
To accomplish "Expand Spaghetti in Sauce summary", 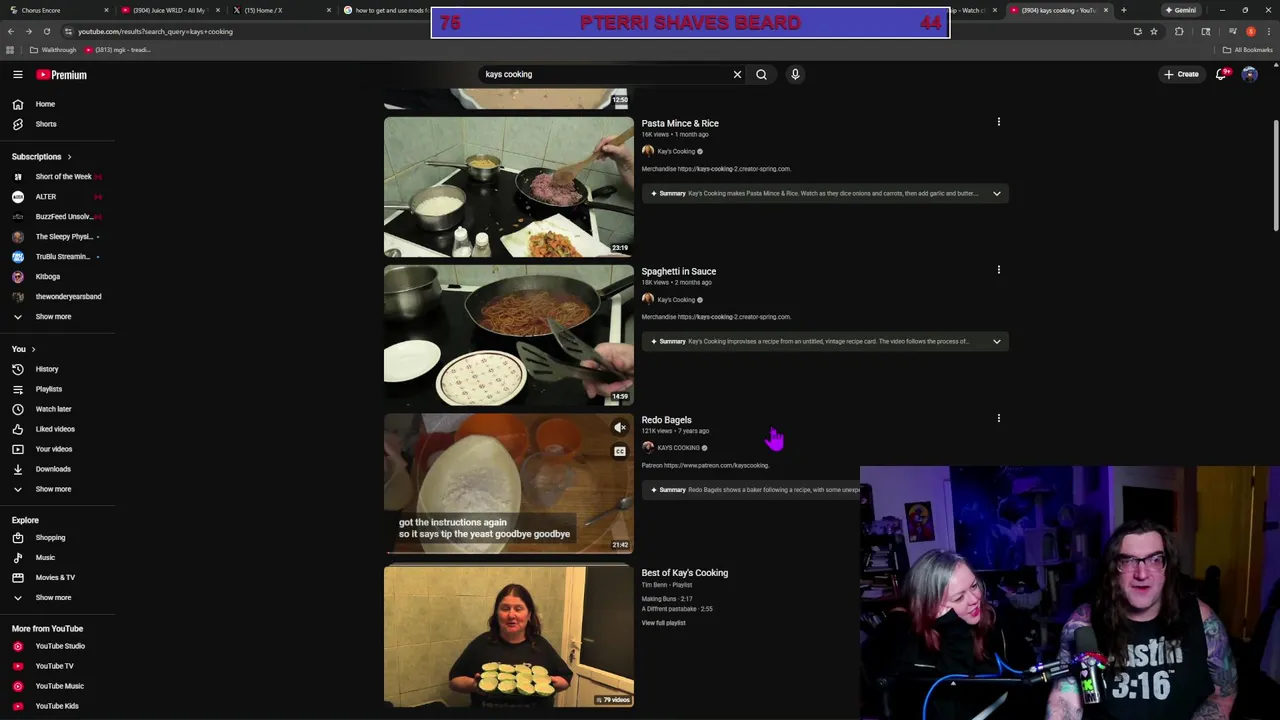I will pyautogui.click(x=996, y=341).
